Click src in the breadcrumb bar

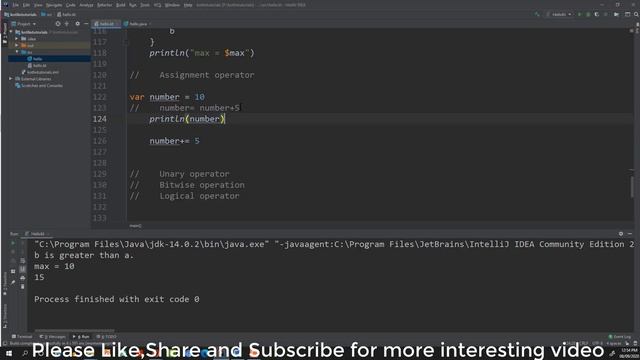click(46, 14)
